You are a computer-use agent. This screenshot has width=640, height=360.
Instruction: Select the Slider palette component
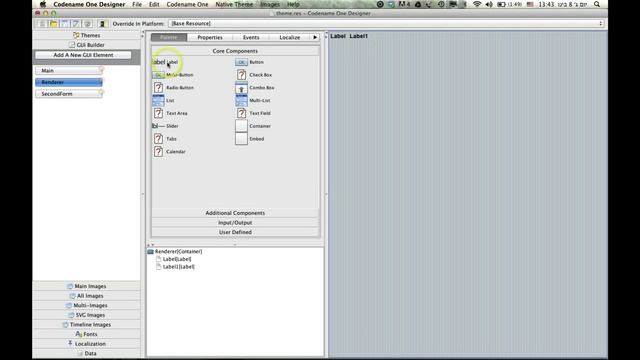click(x=165, y=126)
